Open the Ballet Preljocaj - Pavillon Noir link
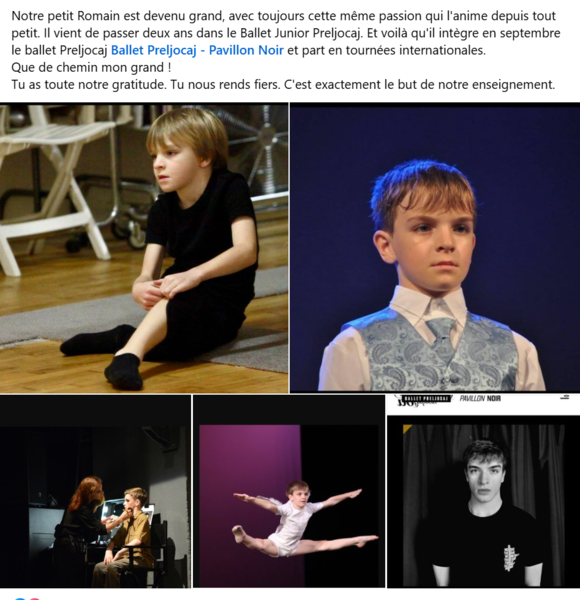This screenshot has width=580, height=600. (x=197, y=50)
